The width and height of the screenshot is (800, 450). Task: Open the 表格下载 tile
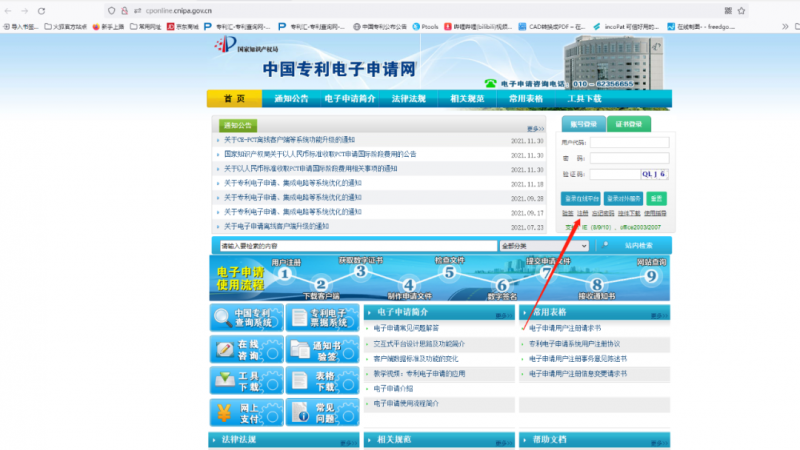click(x=322, y=381)
